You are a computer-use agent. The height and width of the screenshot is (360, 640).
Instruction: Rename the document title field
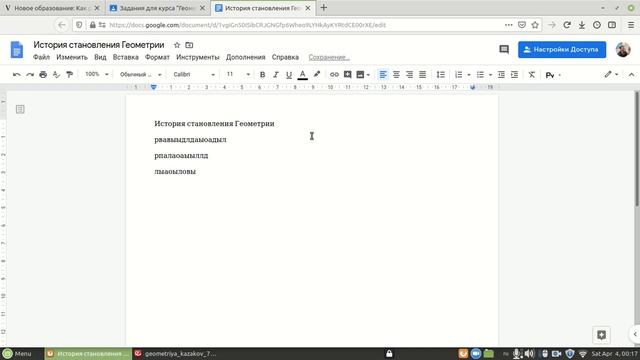(99, 45)
